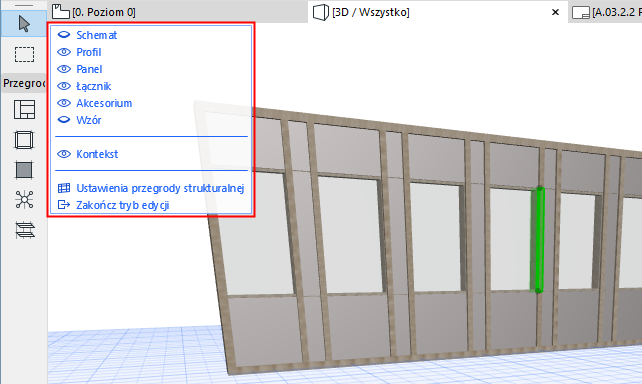Select the green highlighted frame profile
Screen dimensions: 642x384
pyautogui.click(x=538, y=239)
